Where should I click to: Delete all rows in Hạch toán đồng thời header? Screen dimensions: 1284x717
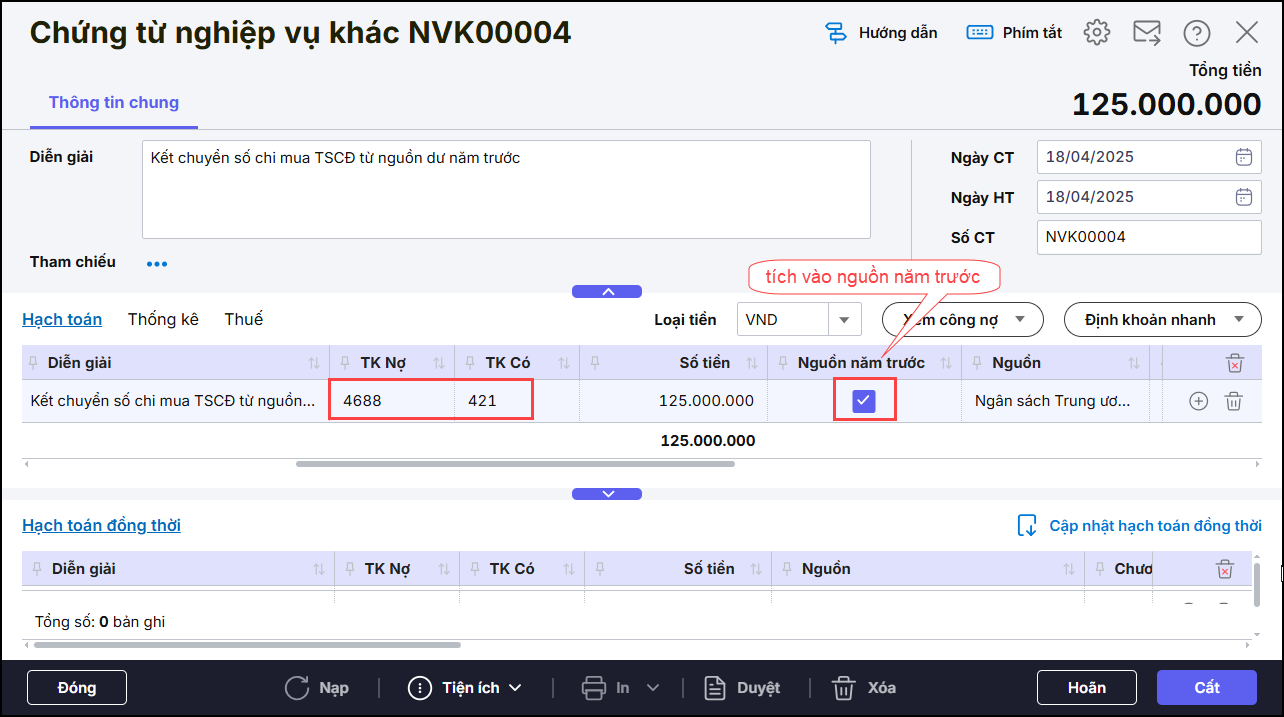coord(1224,569)
